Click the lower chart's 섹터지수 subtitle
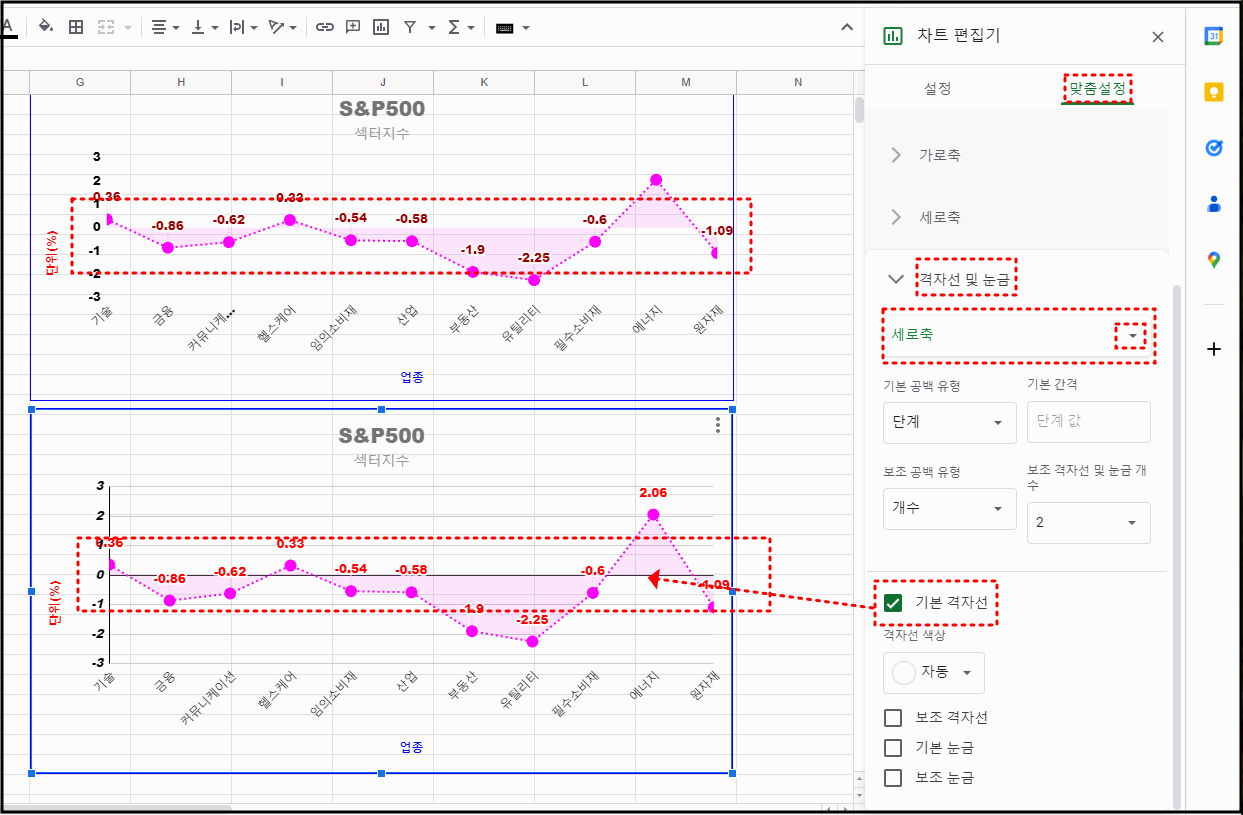1243x815 pixels. coord(381,460)
